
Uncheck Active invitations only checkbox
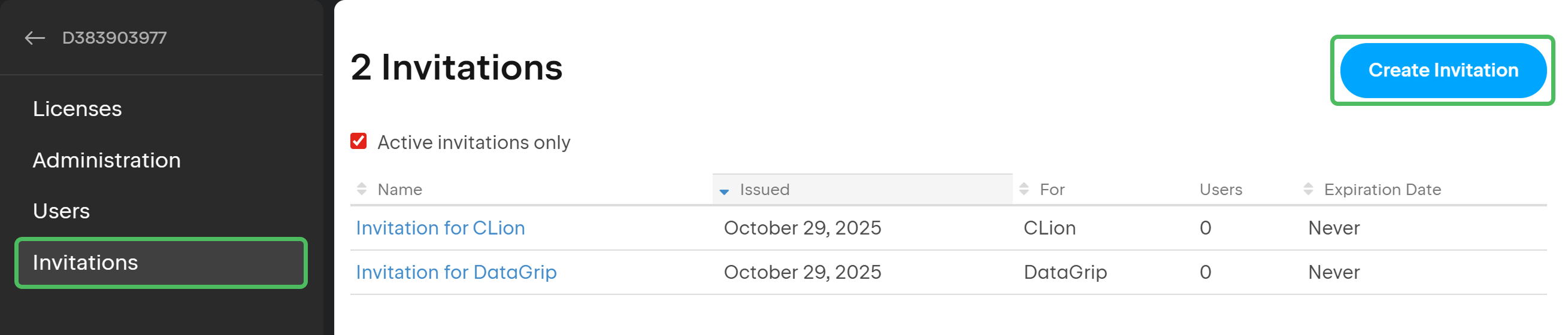pos(359,142)
